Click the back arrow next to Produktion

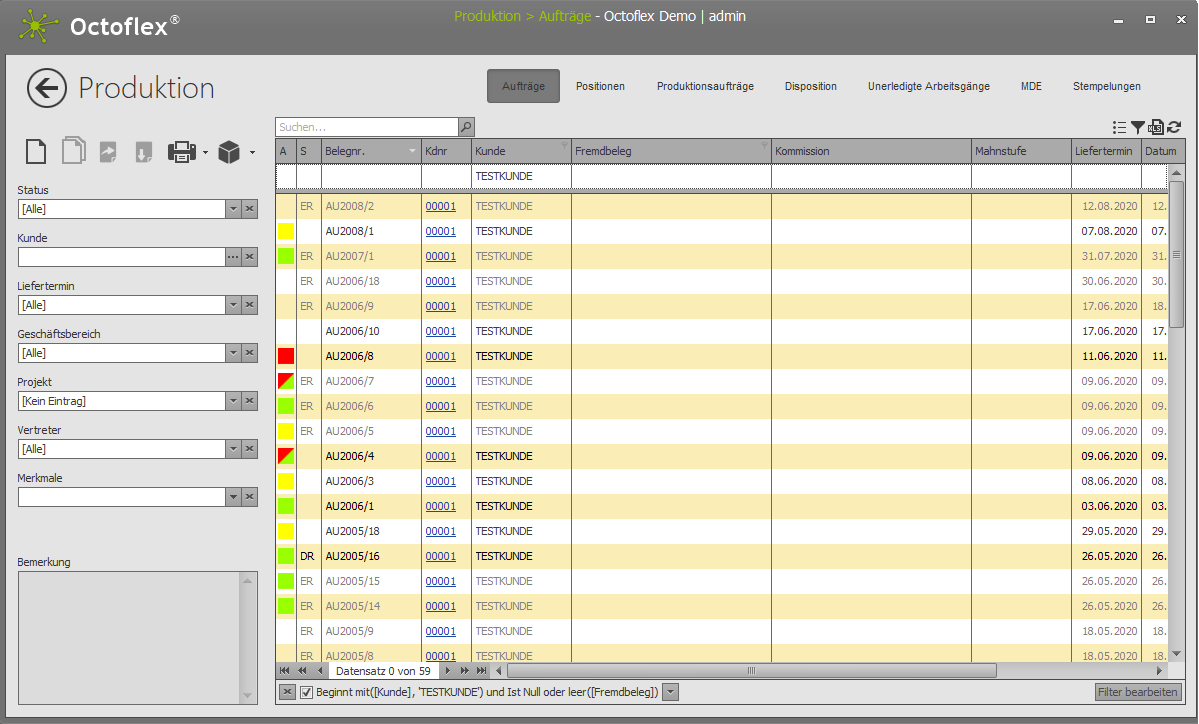(47, 88)
